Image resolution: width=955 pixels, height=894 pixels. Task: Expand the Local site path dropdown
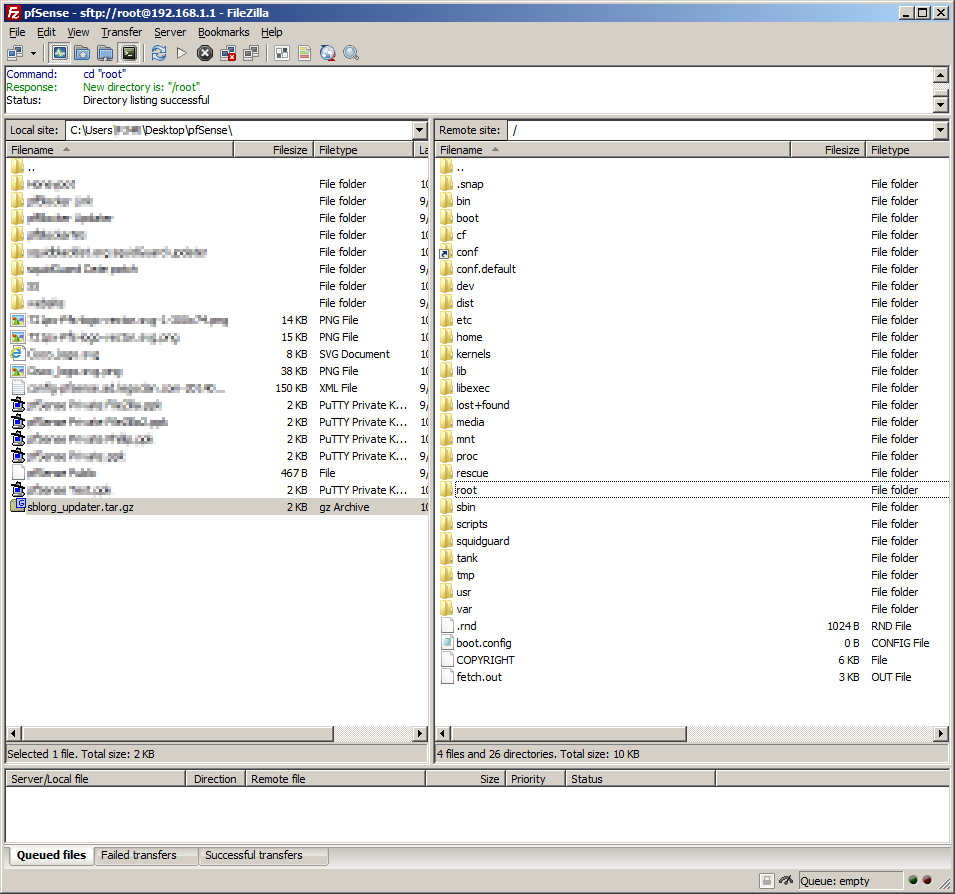(420, 130)
